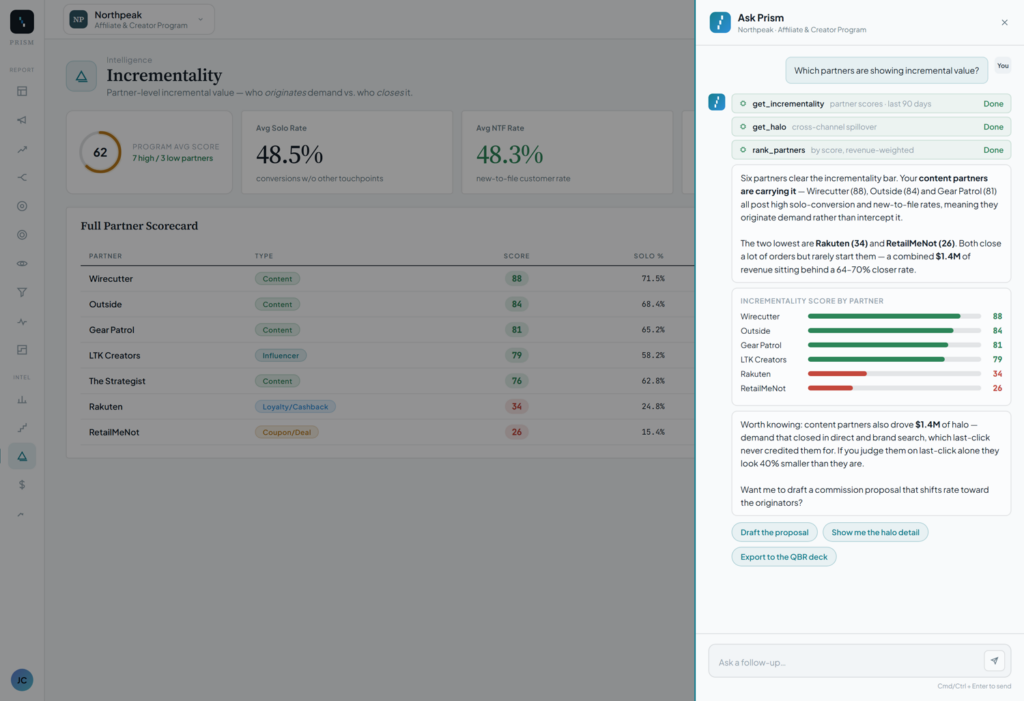Click the Prism logo at top left

(x=22, y=22)
